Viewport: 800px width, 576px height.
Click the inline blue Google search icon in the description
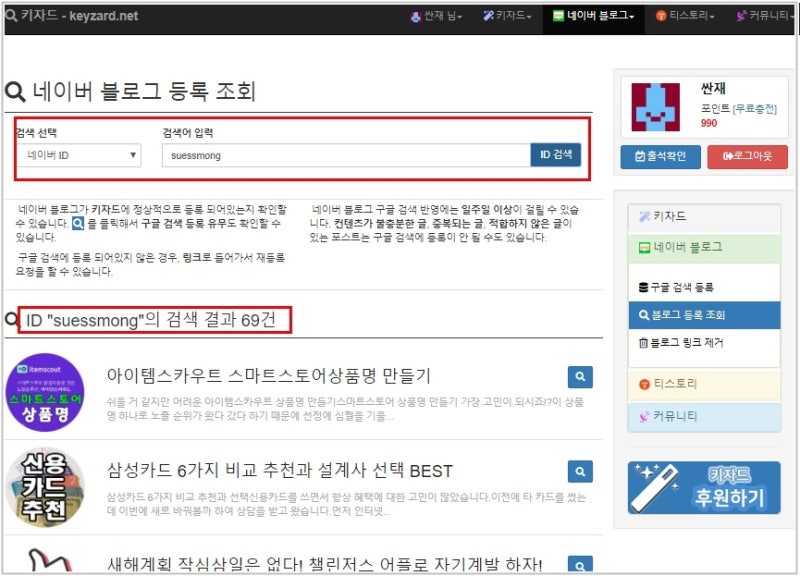[78, 223]
